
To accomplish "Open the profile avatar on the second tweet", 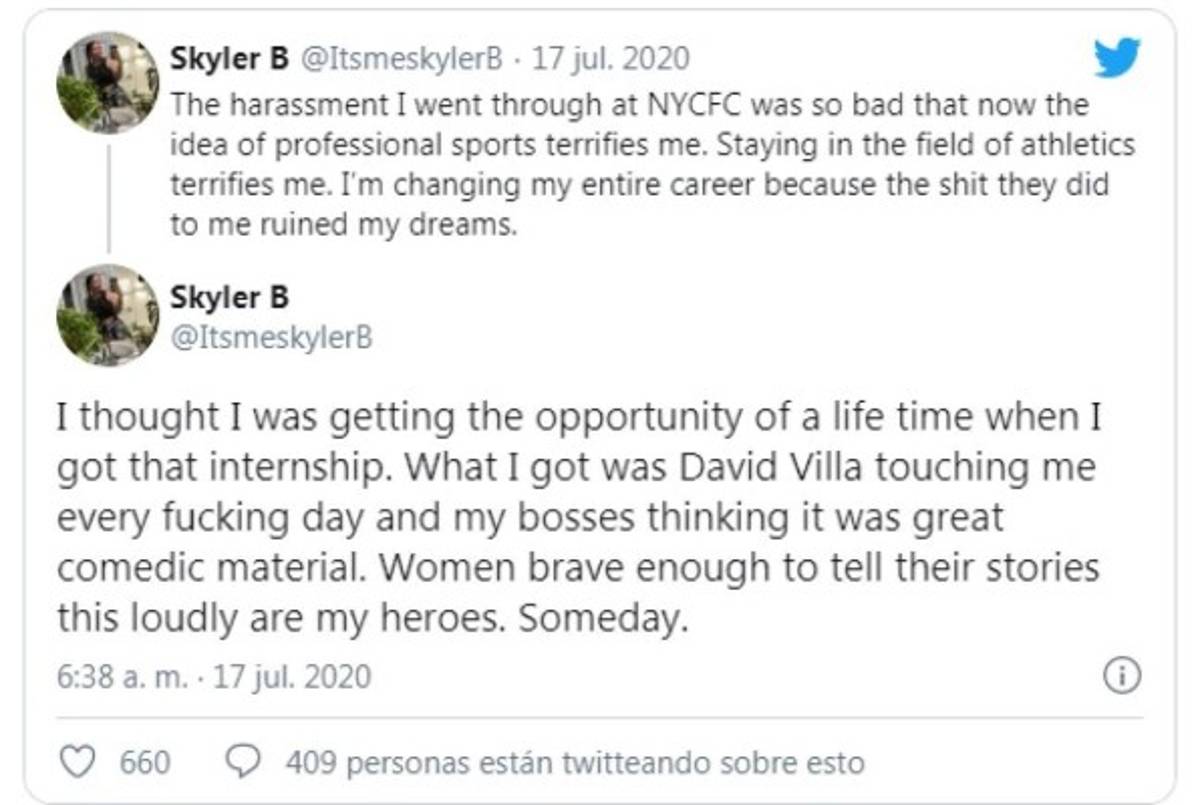I will coord(107,314).
